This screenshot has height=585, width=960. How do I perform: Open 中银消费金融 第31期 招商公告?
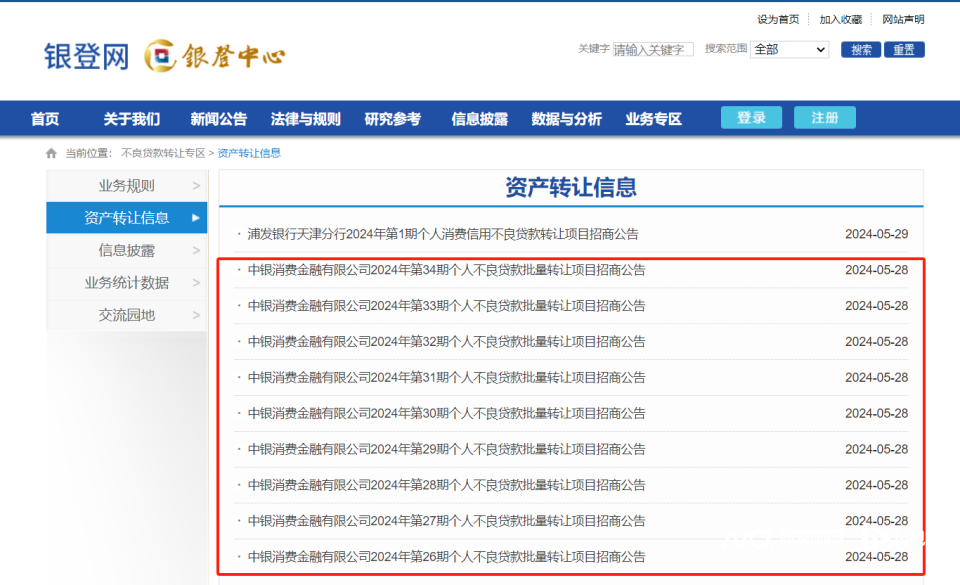click(446, 378)
